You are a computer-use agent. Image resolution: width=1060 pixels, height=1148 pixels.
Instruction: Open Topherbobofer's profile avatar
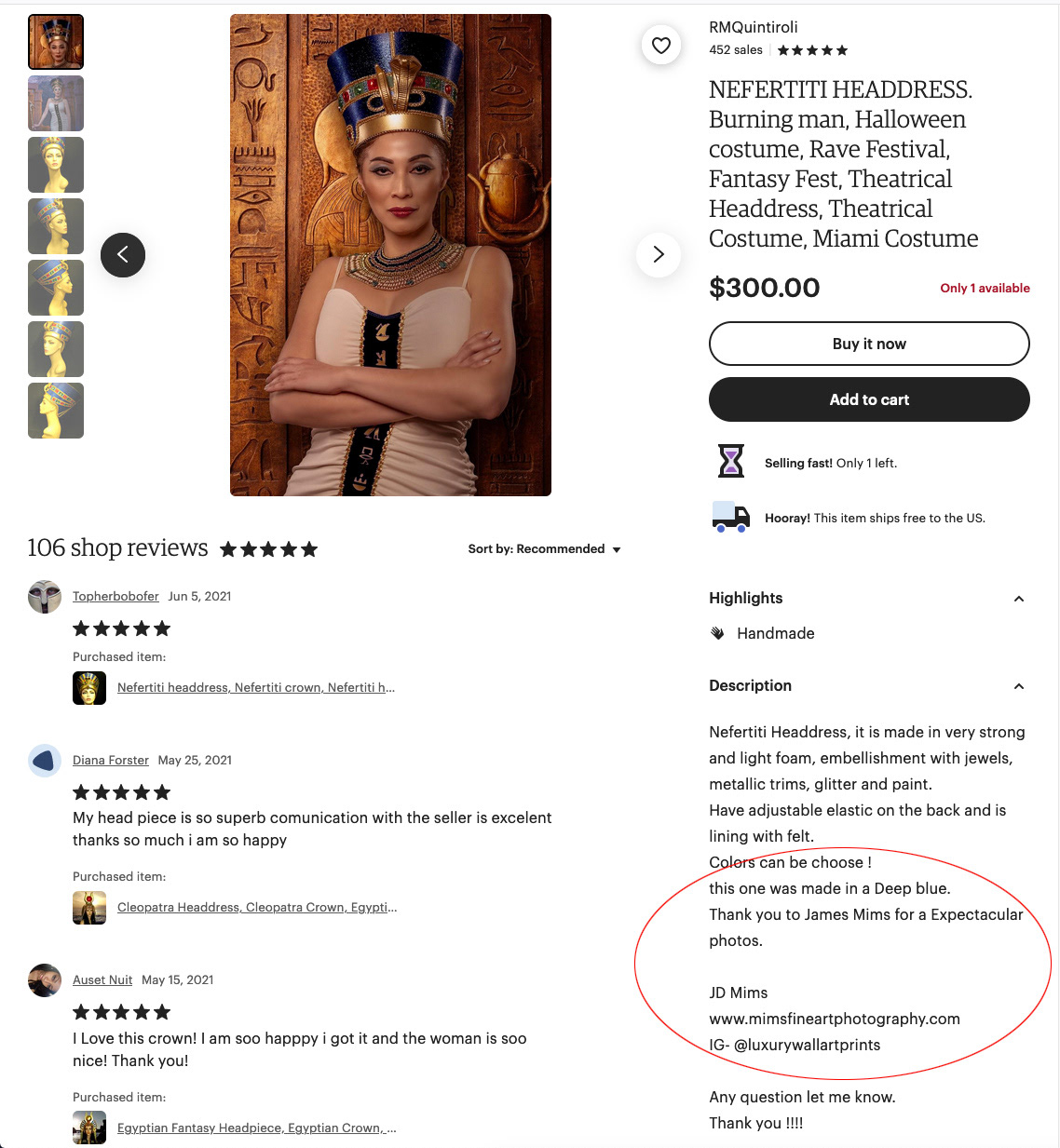coord(45,597)
